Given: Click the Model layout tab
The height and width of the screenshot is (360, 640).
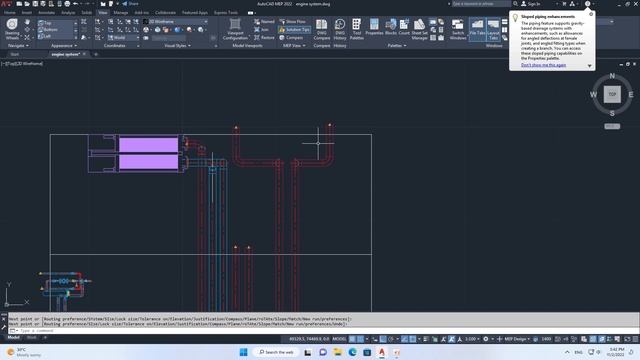Looking at the screenshot, I should [x=13, y=338].
